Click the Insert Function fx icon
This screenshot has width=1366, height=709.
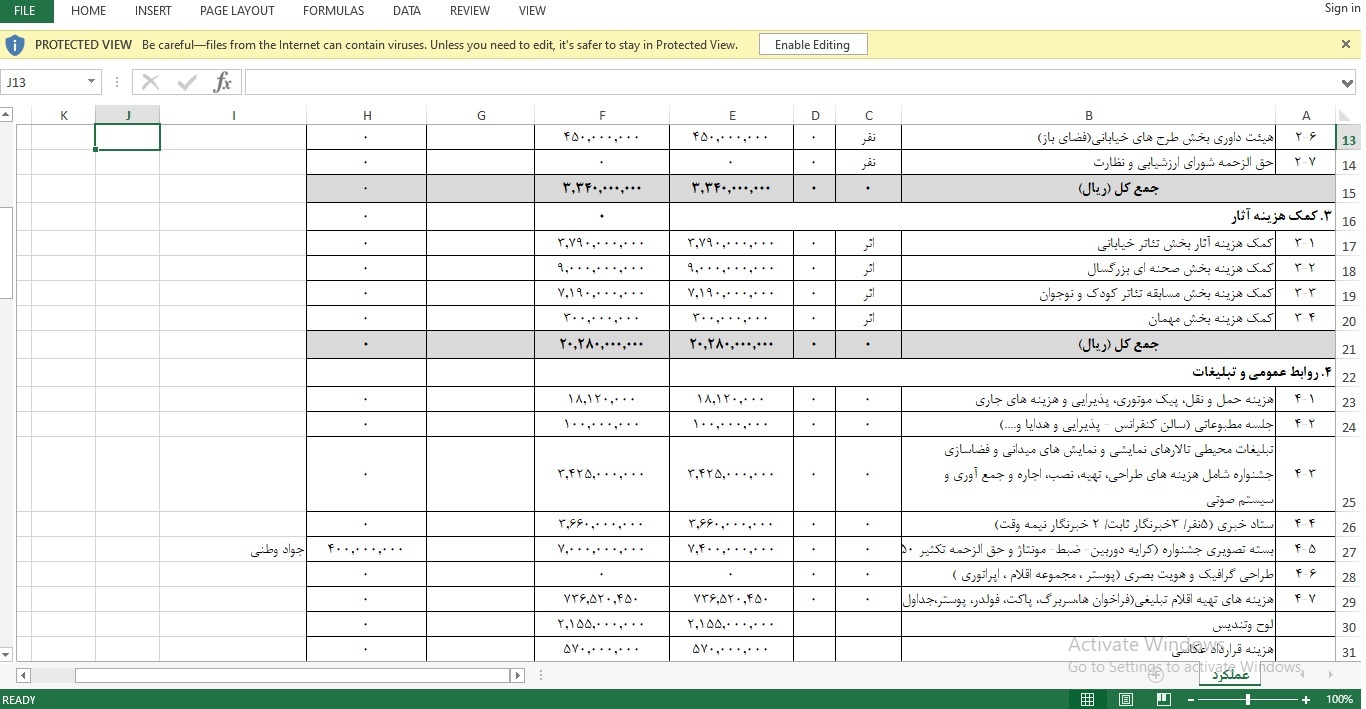tap(222, 82)
